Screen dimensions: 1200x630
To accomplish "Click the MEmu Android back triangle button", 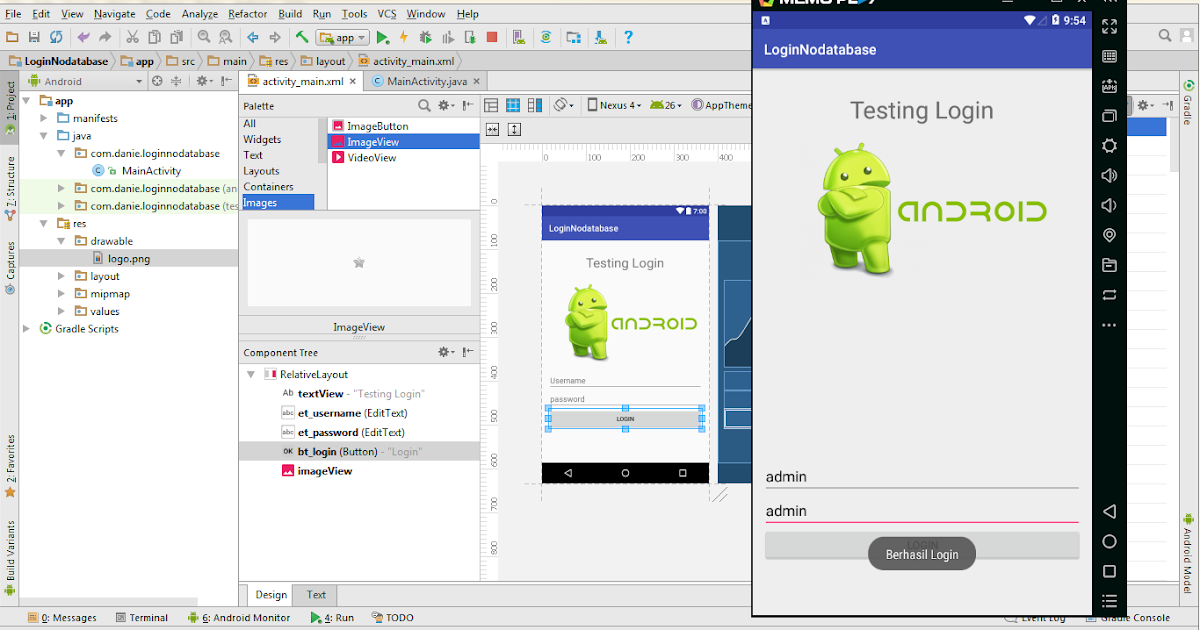I will [x=1109, y=511].
